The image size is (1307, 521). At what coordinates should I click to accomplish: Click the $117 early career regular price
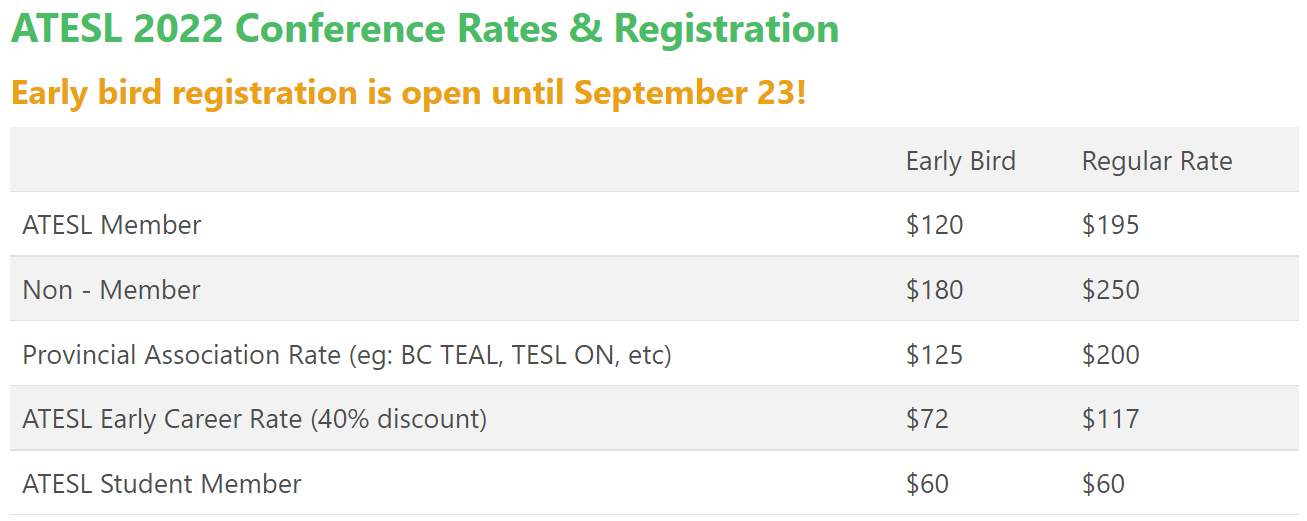coord(1110,419)
